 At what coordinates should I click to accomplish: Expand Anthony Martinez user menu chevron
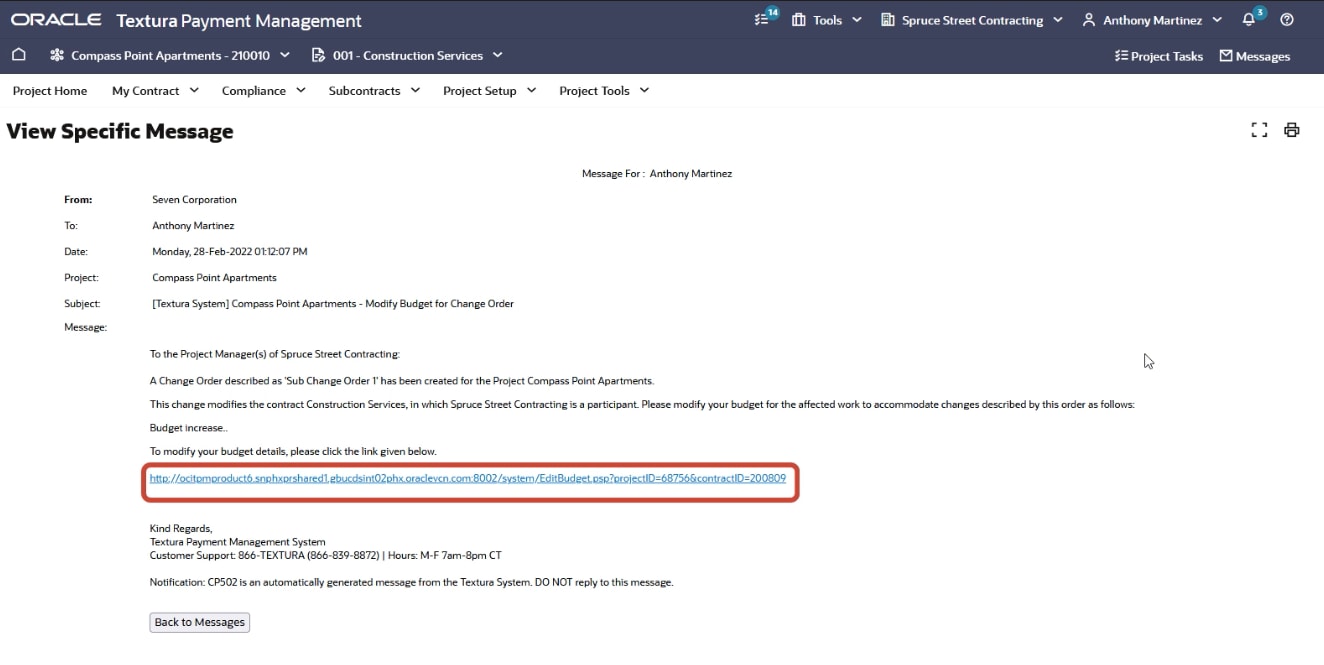(x=1217, y=20)
